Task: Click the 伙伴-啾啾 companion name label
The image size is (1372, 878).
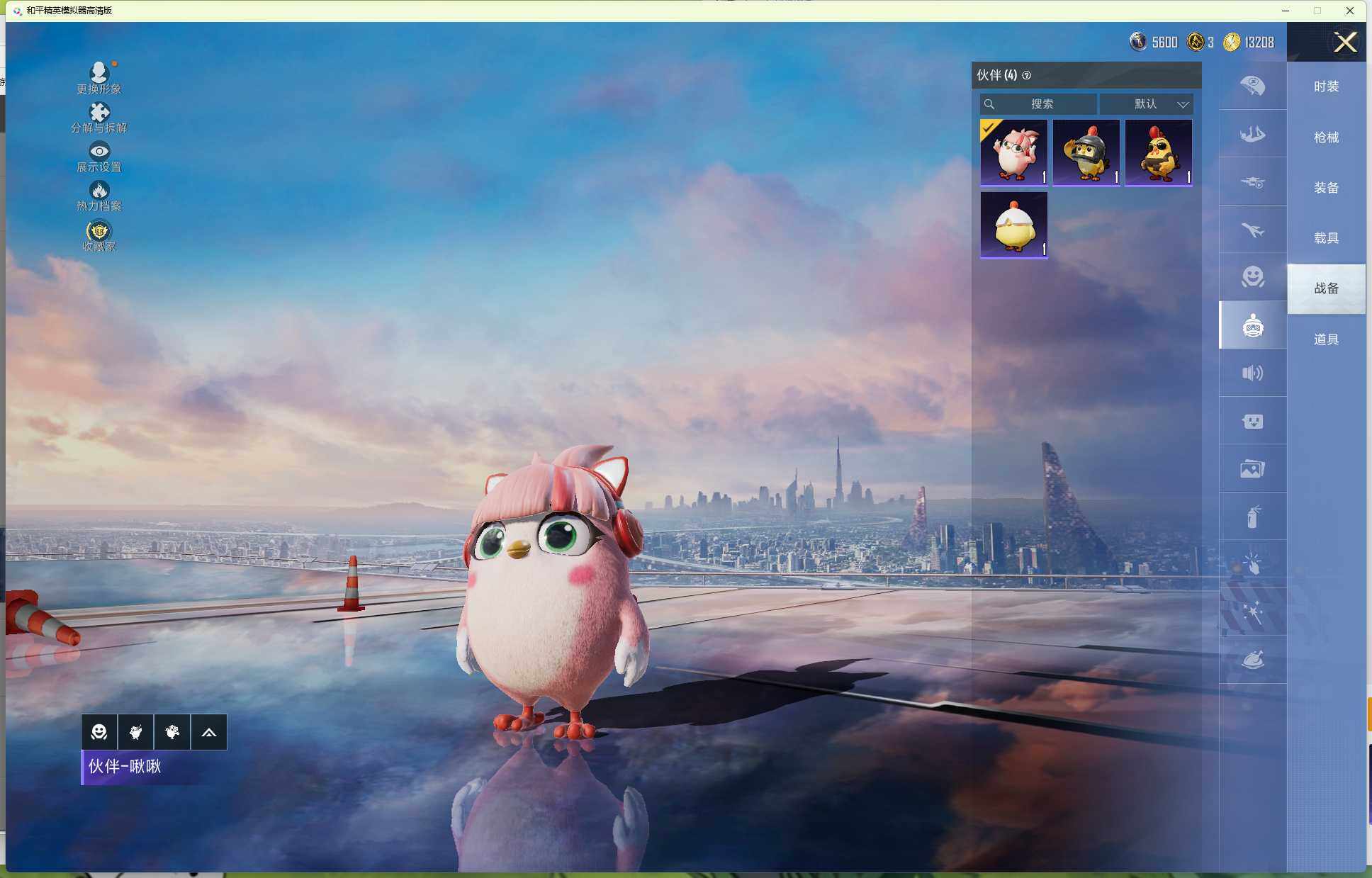Action: click(x=125, y=767)
